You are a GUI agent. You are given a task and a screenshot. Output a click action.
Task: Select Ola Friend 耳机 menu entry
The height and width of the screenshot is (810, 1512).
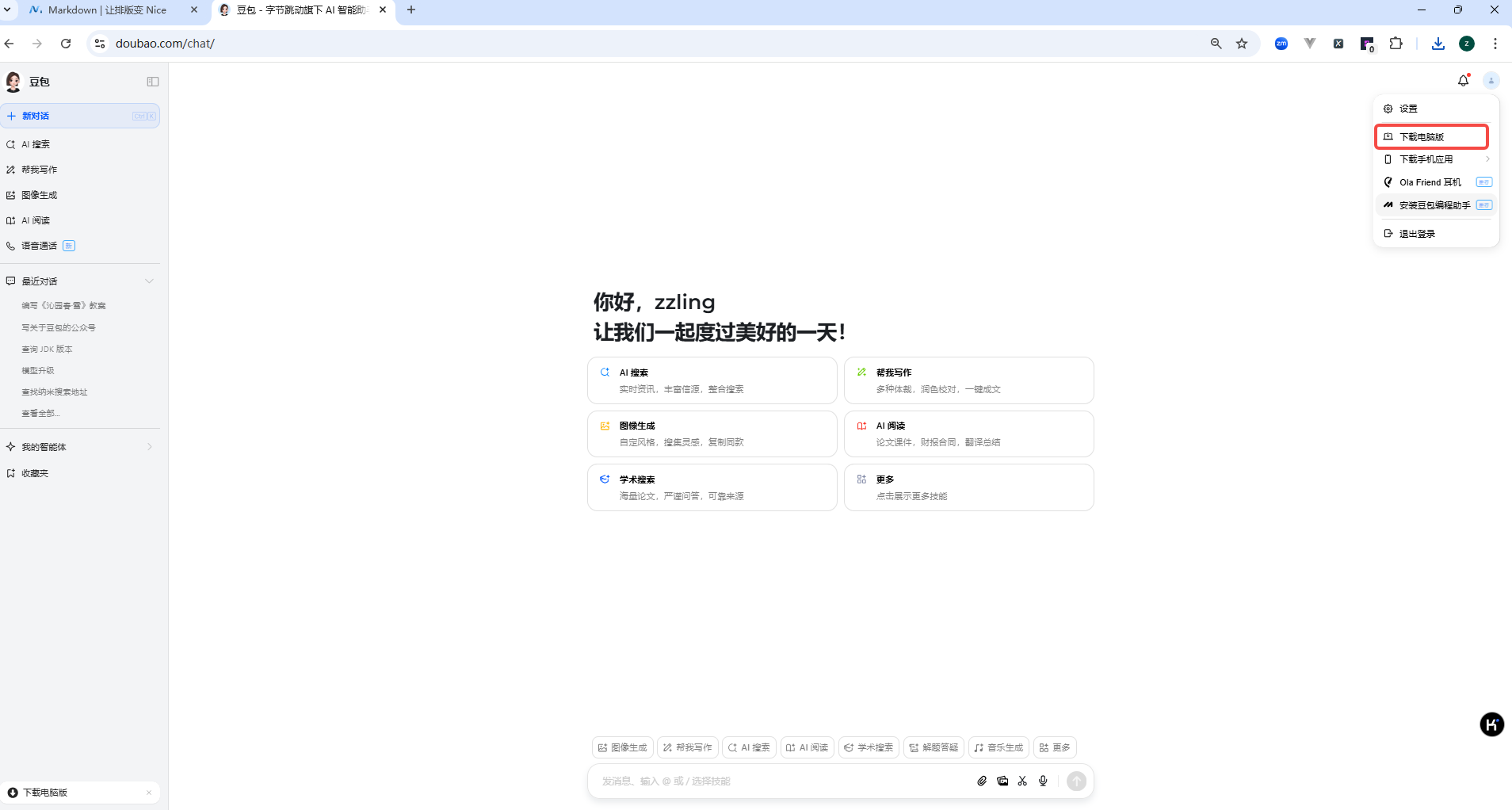coord(1436,182)
